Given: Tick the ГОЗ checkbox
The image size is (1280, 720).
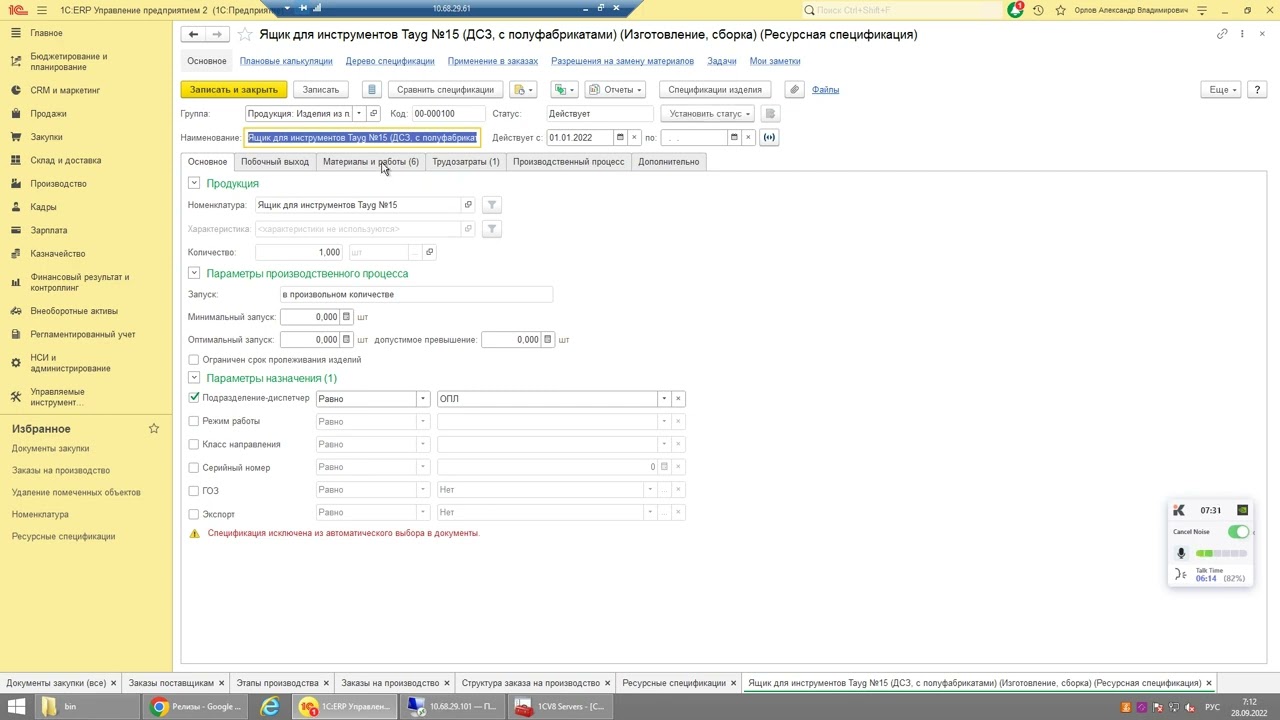Looking at the screenshot, I should tap(194, 491).
